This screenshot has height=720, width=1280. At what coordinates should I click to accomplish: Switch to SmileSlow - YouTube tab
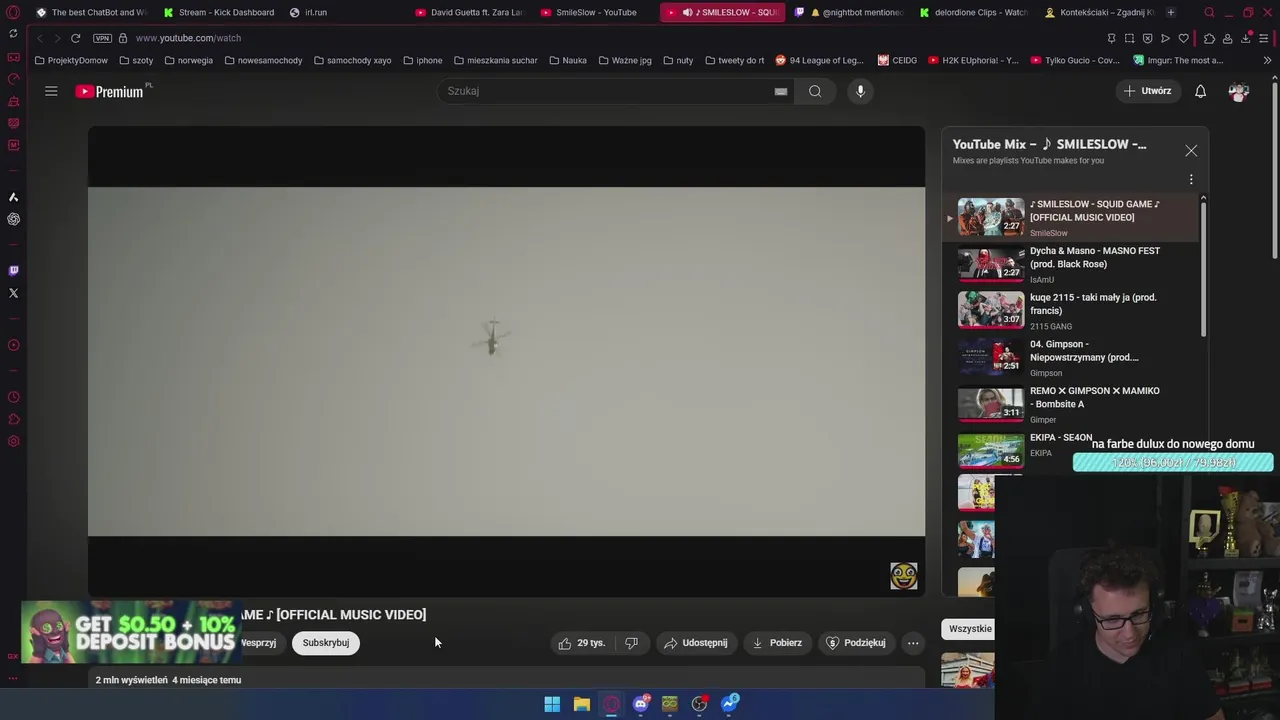[x=594, y=12]
